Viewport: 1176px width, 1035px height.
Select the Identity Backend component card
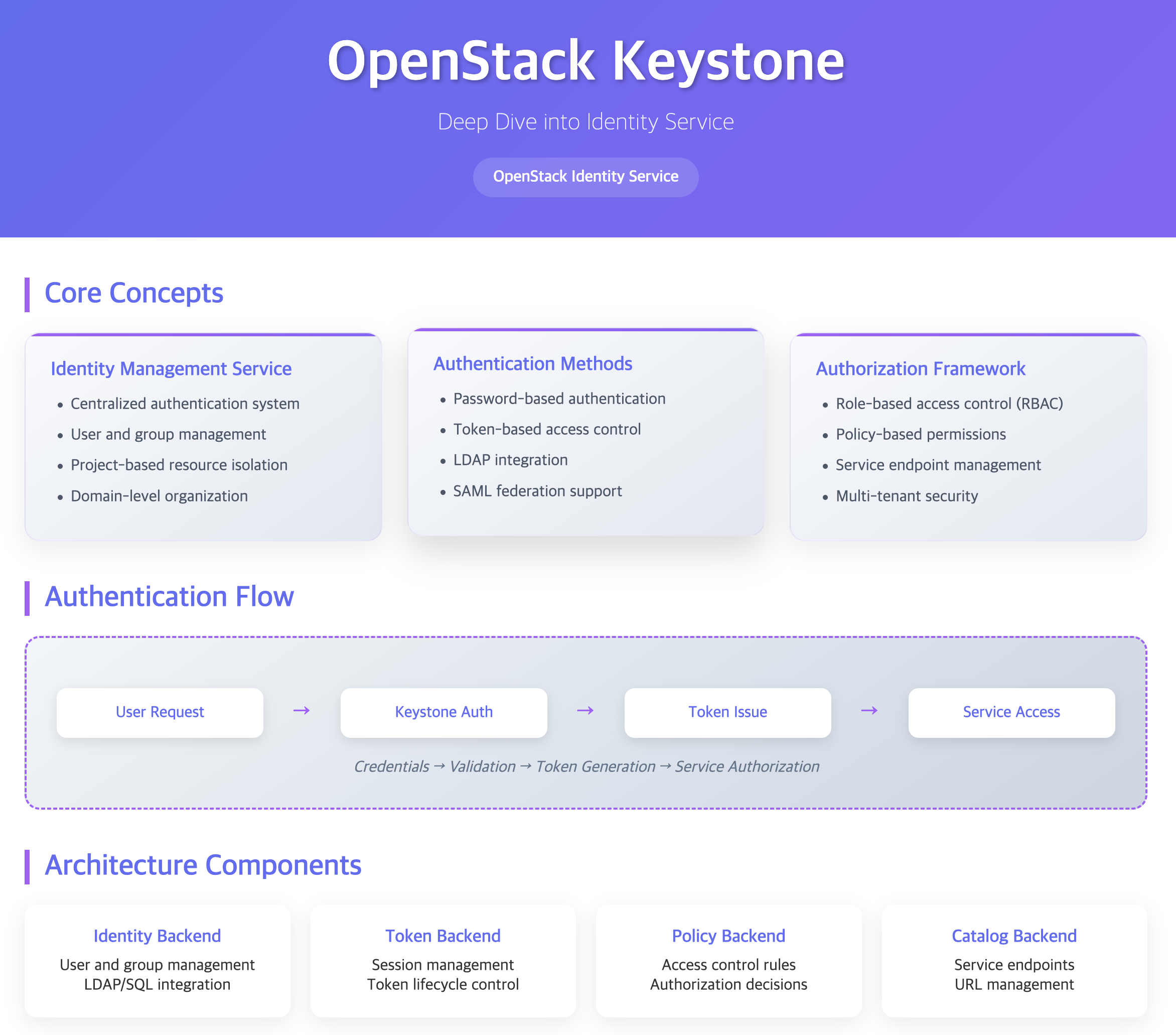point(157,960)
